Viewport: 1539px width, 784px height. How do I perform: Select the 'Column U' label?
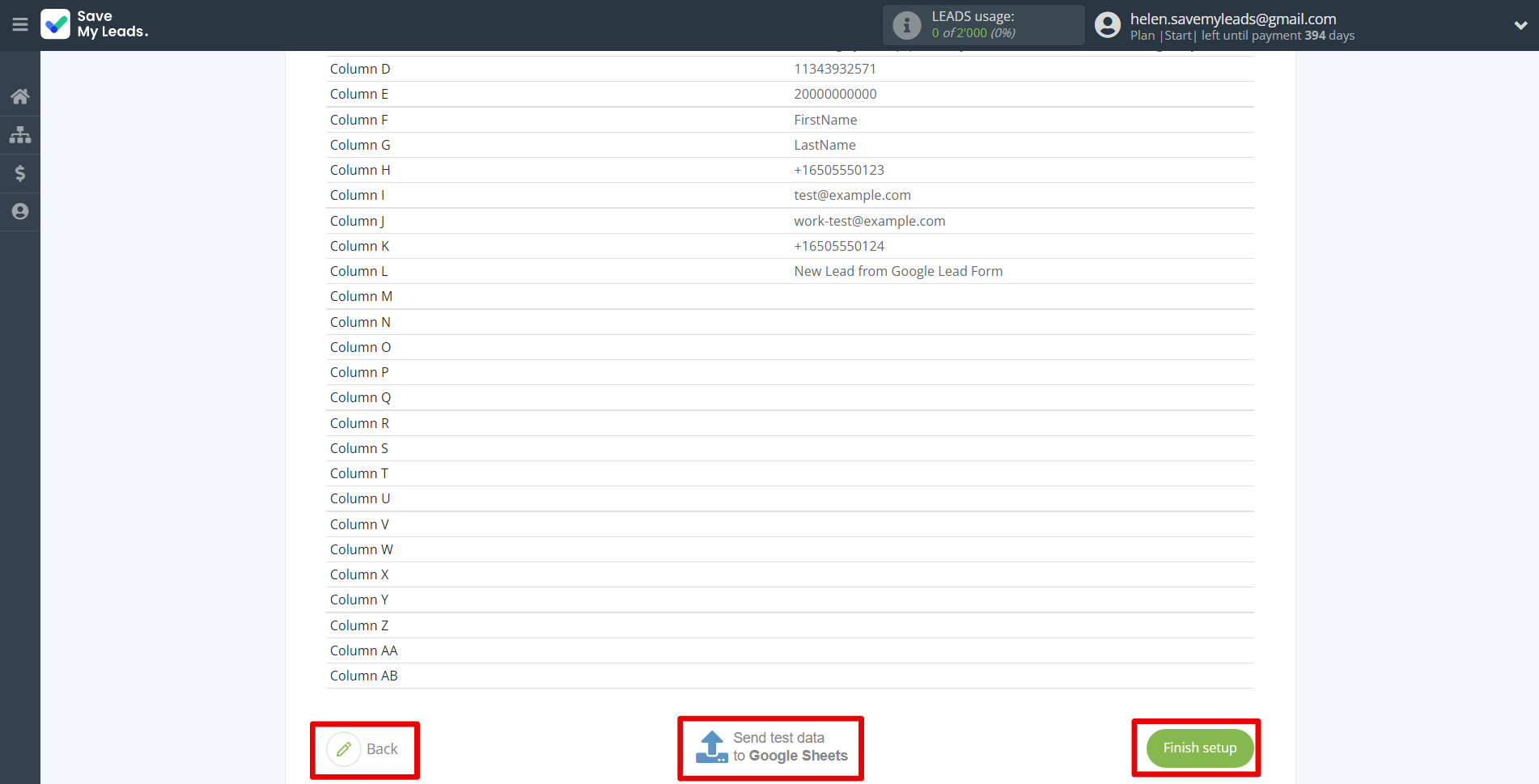[x=360, y=498]
